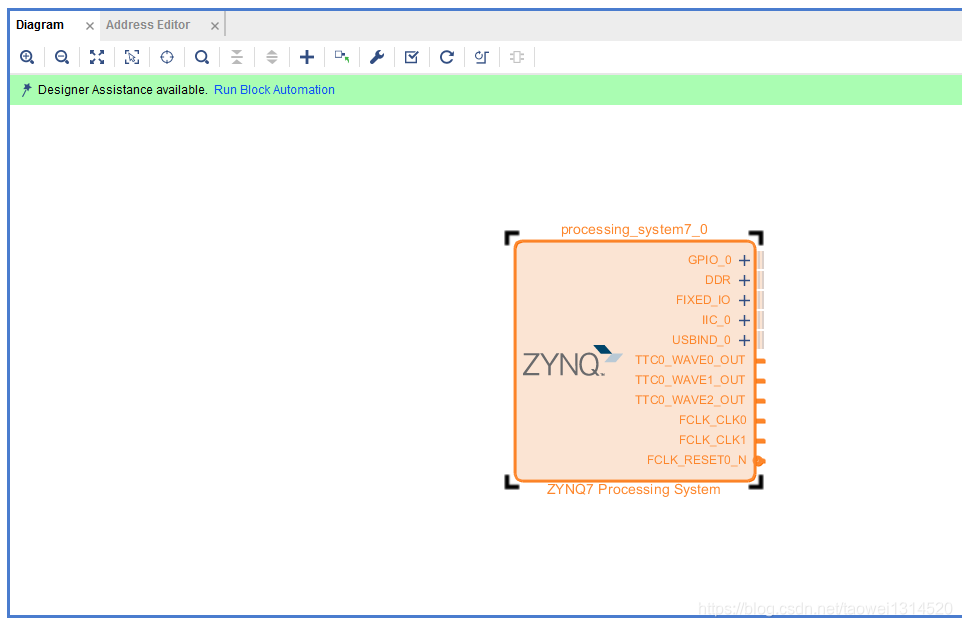
Task: Expand the FIXED_IO interface port
Action: [744, 300]
